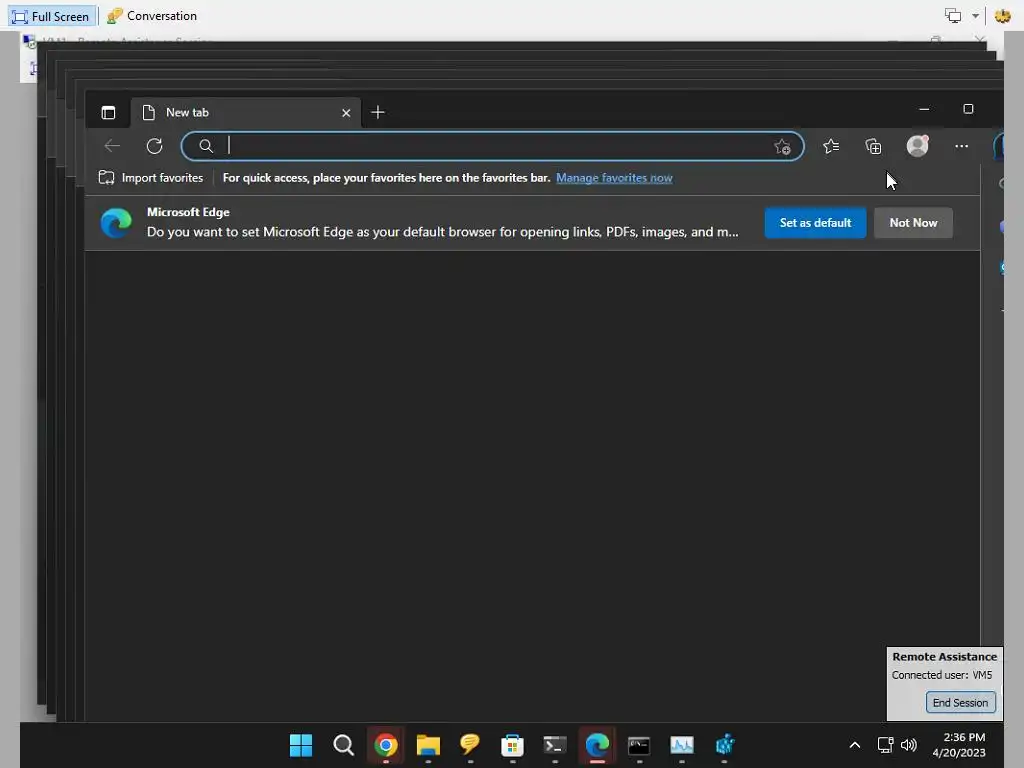Maximize the Edge window
The height and width of the screenshot is (768, 1024).
coord(968,109)
